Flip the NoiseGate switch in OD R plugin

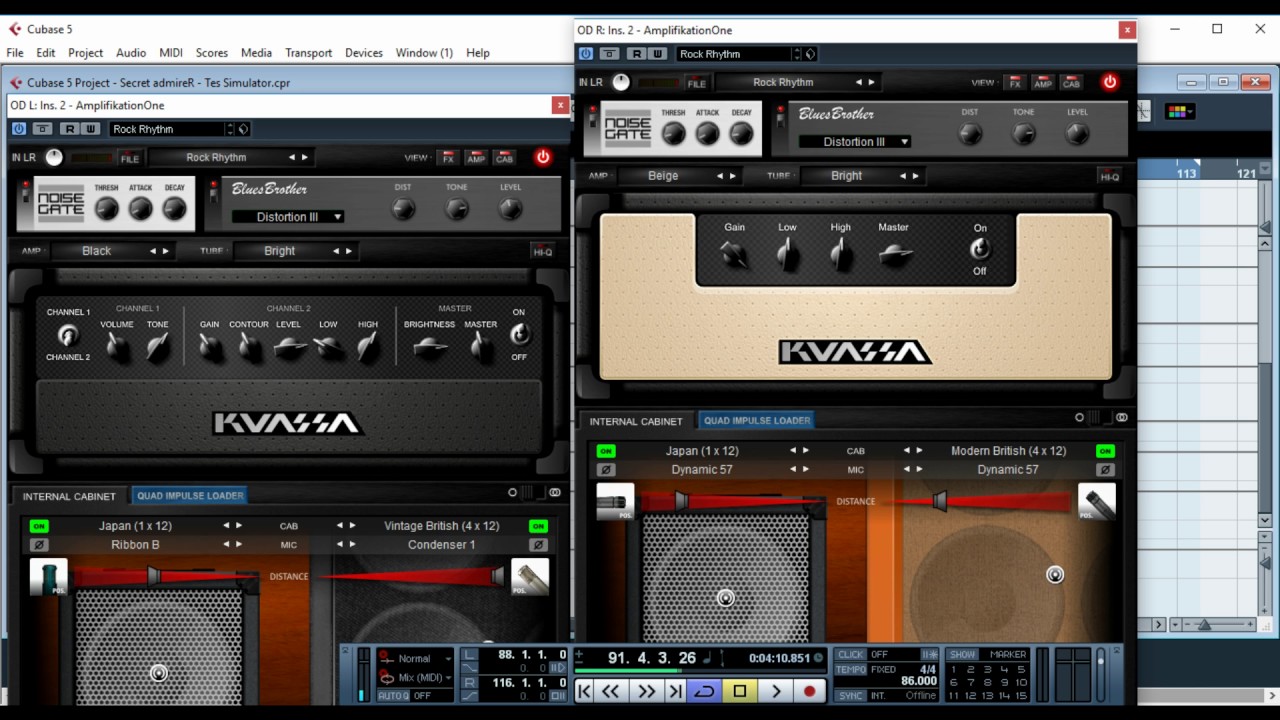tap(593, 119)
